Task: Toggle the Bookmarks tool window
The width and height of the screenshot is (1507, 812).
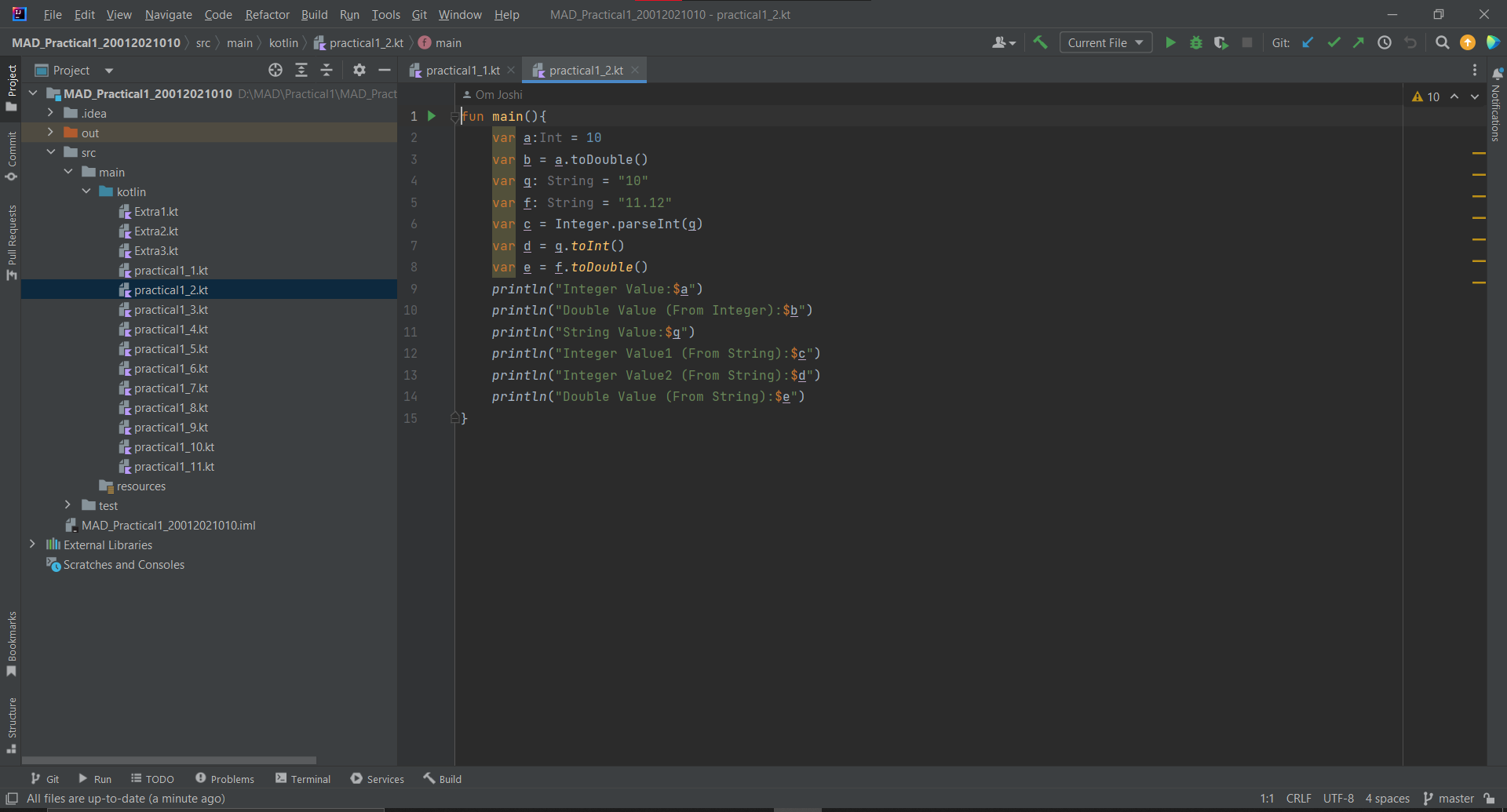Action: point(11,643)
